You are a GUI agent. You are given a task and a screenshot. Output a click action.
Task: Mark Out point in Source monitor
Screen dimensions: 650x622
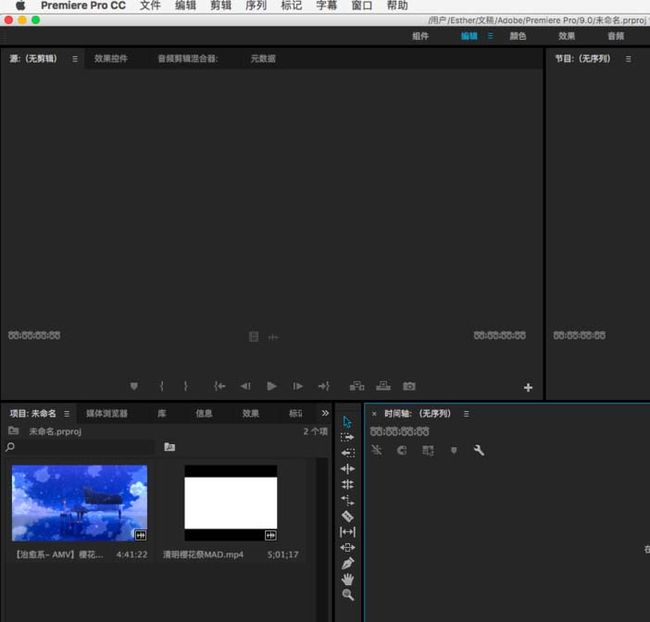pyautogui.click(x=185, y=386)
